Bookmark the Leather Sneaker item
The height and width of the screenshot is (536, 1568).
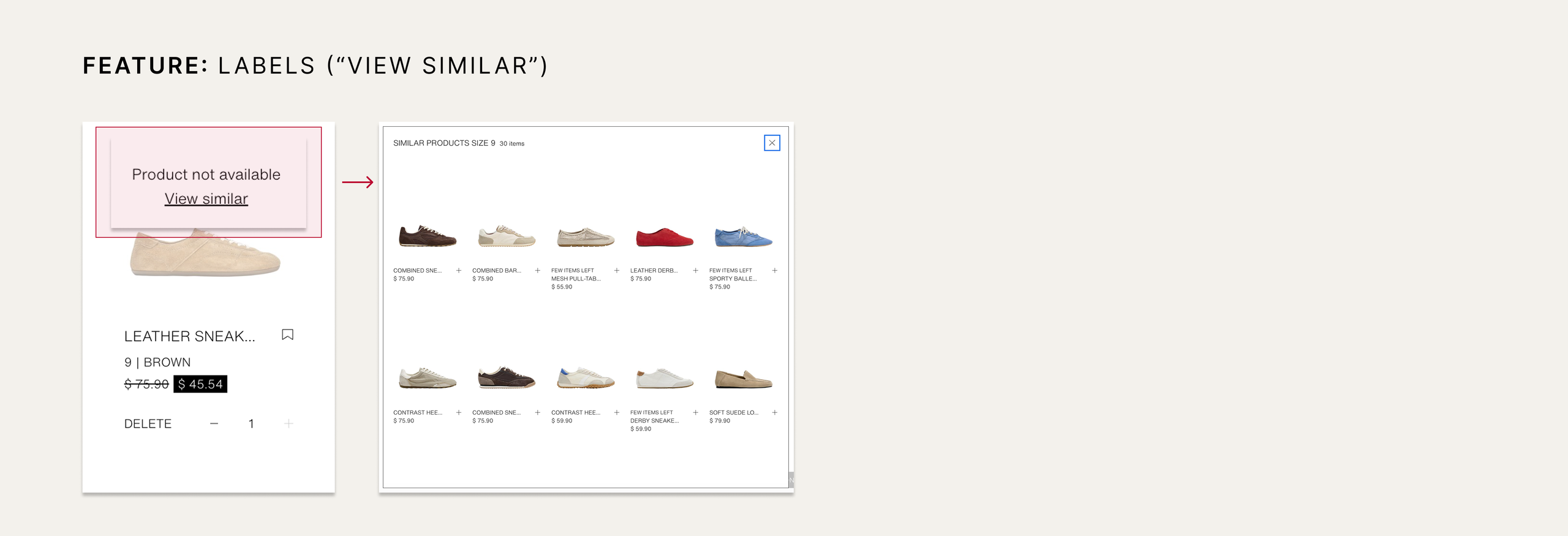point(287,334)
